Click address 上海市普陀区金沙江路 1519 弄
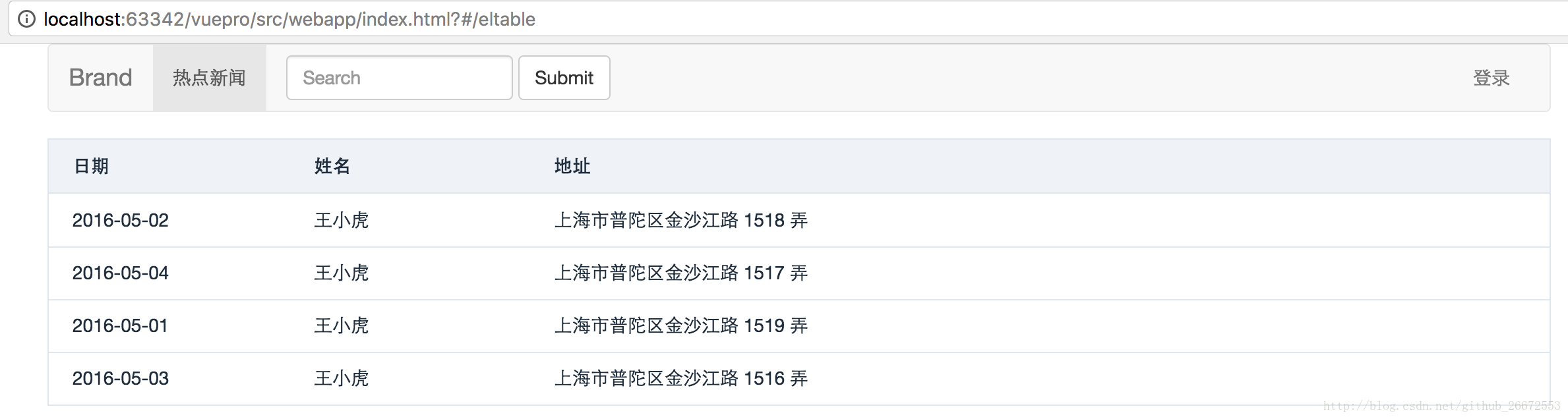 [x=680, y=325]
